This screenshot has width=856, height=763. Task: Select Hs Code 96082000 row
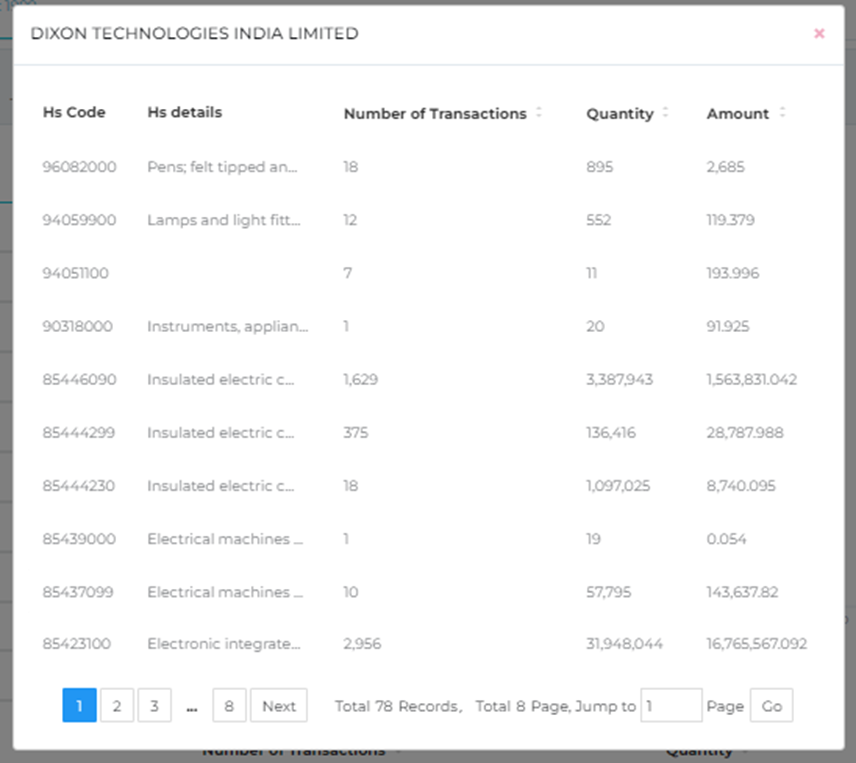pyautogui.click(x=79, y=167)
